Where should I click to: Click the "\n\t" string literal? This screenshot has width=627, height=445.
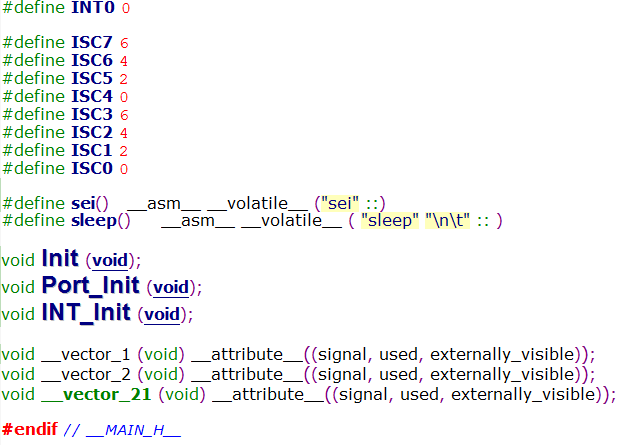[x=447, y=221]
